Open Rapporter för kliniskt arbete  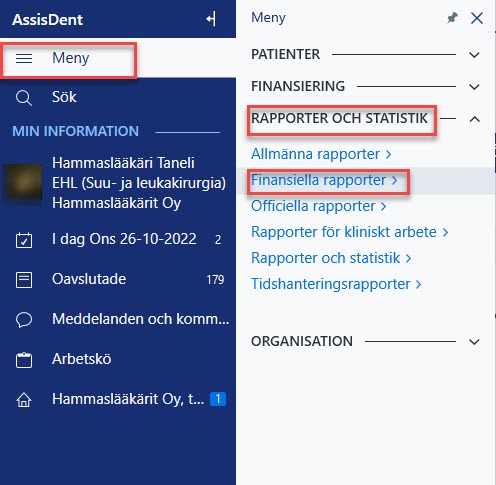(350, 232)
